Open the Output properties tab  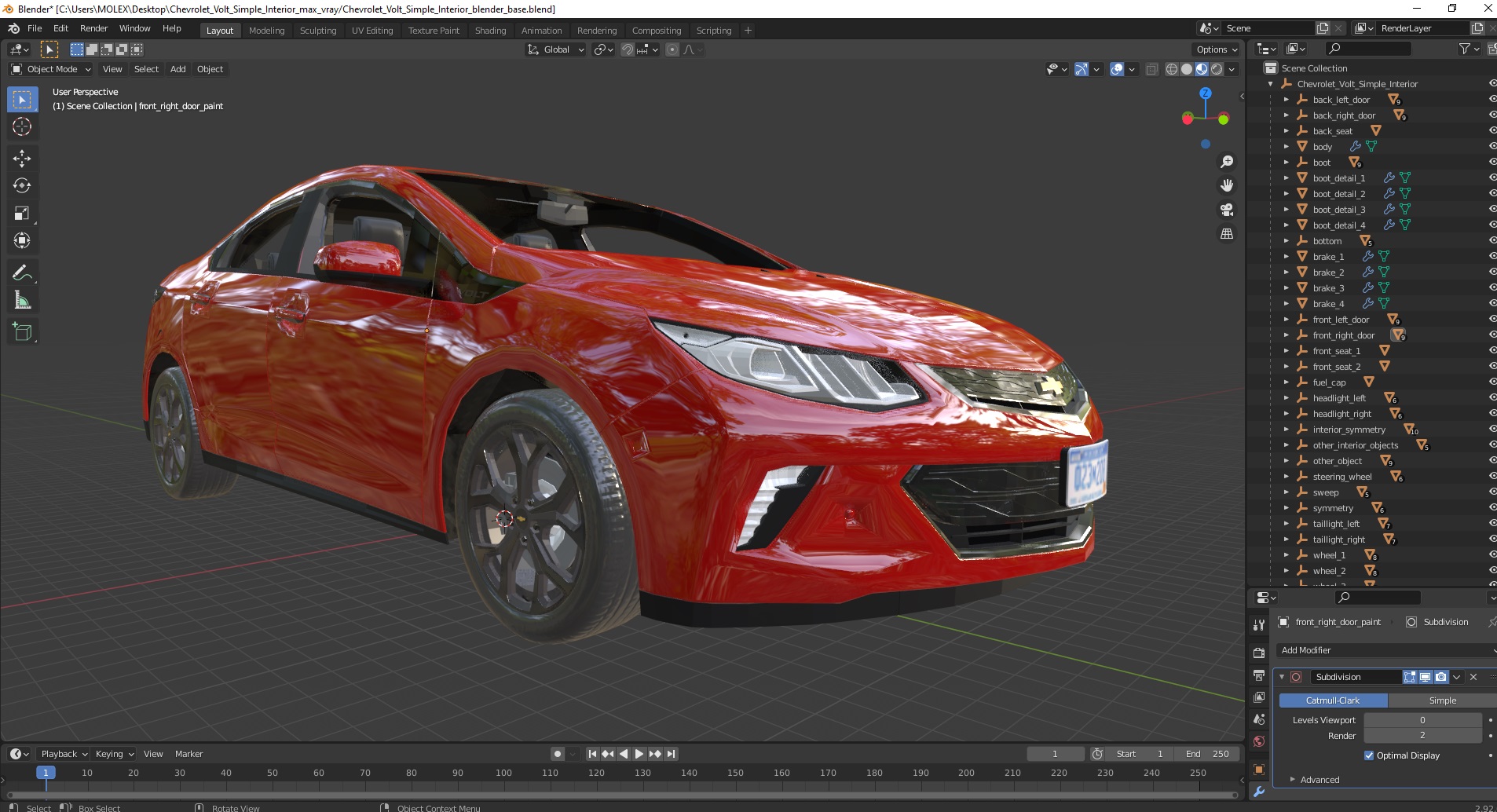point(1259,675)
